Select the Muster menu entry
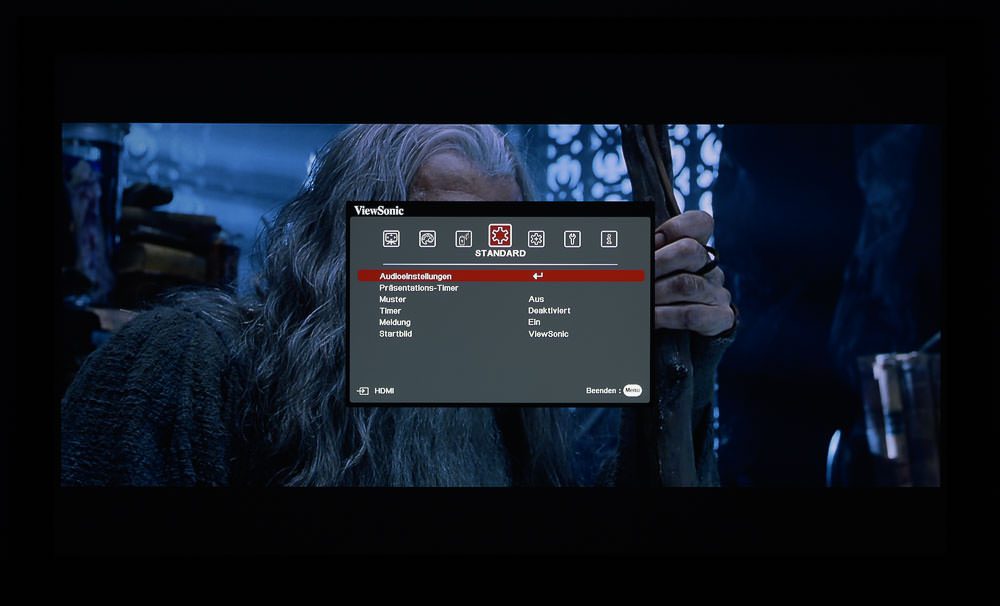Screen dimensions: 1000x606 [x=392, y=299]
